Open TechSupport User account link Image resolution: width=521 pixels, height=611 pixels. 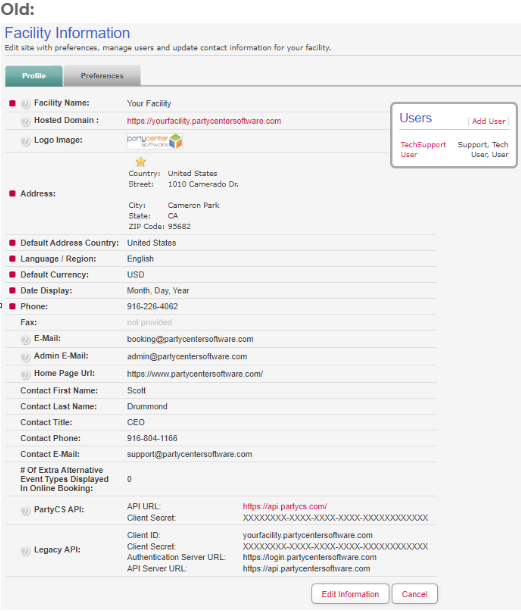click(x=423, y=149)
